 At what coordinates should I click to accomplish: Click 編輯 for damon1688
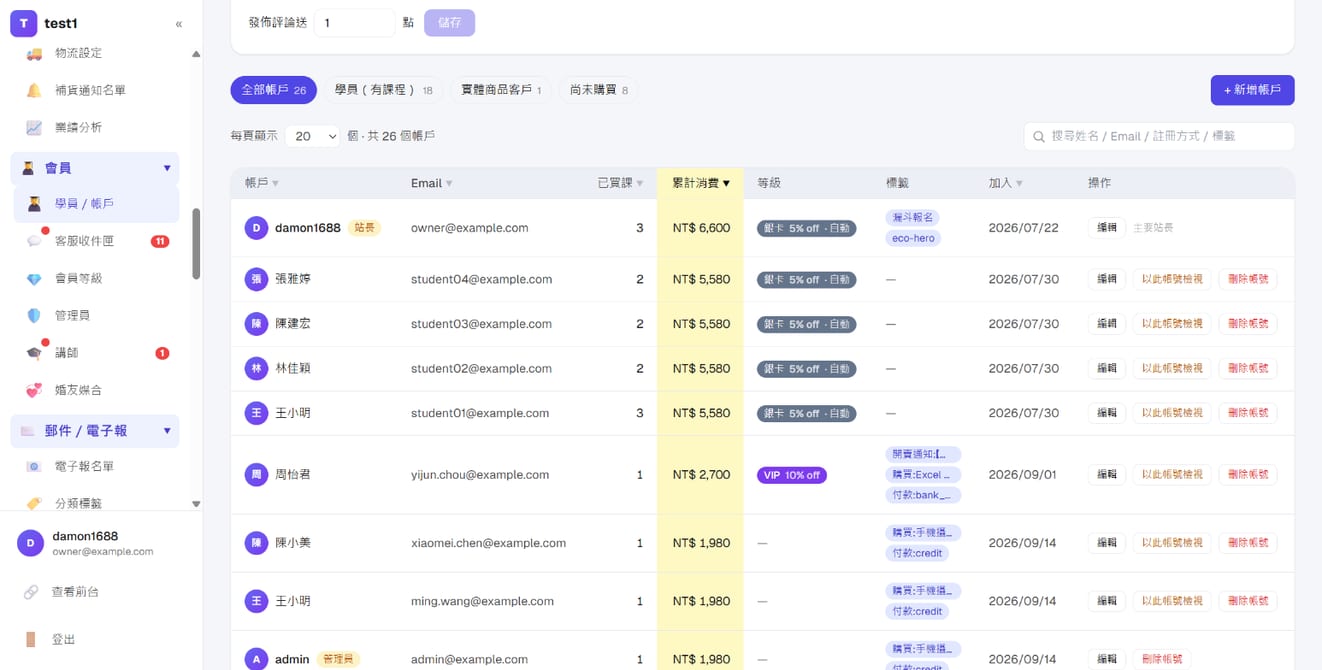(x=1107, y=228)
